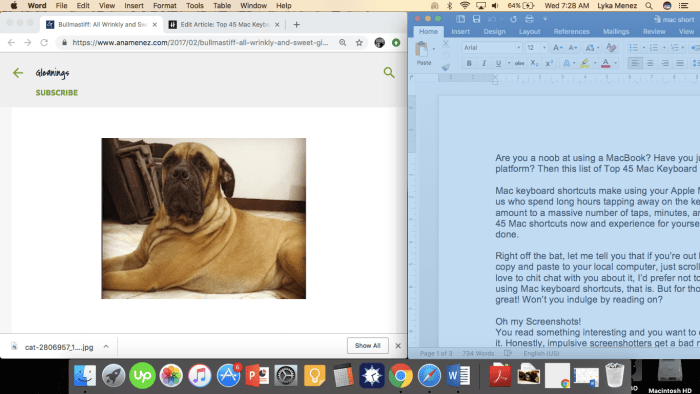The height and width of the screenshot is (394, 700).
Task: Open the underline style dropdown arrow
Action: click(509, 63)
